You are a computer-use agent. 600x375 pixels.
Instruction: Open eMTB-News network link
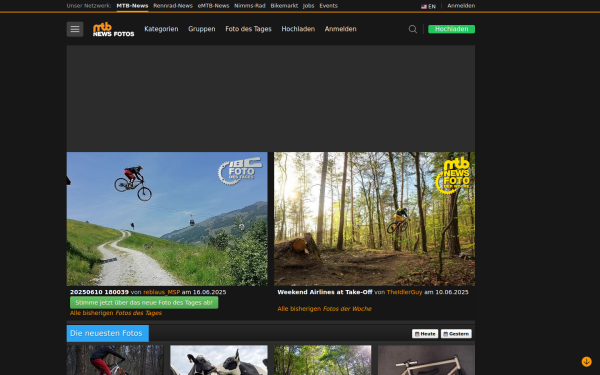click(214, 6)
